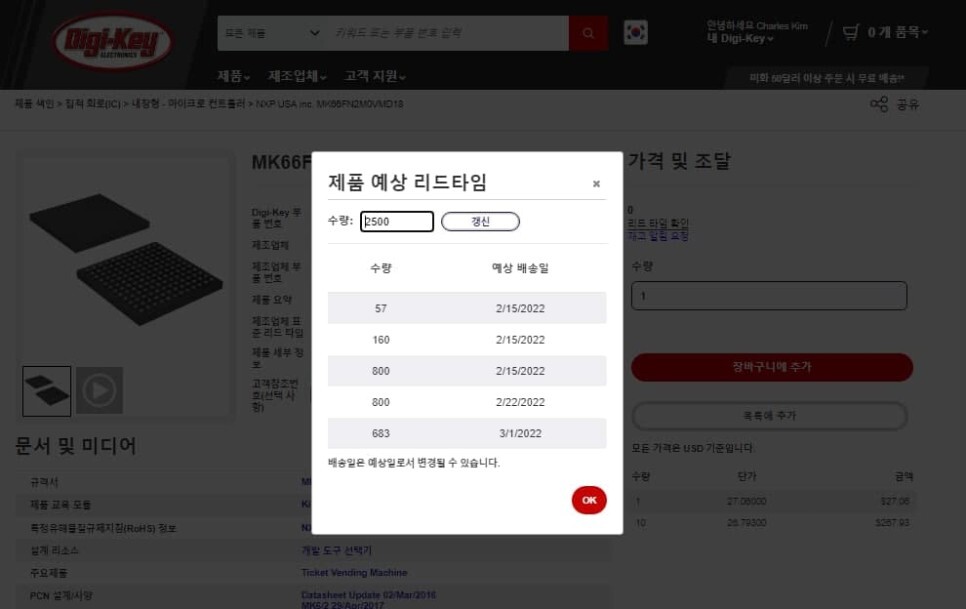This screenshot has width=966, height=609.
Task: Click the 공유 share label
Action: (x=907, y=104)
